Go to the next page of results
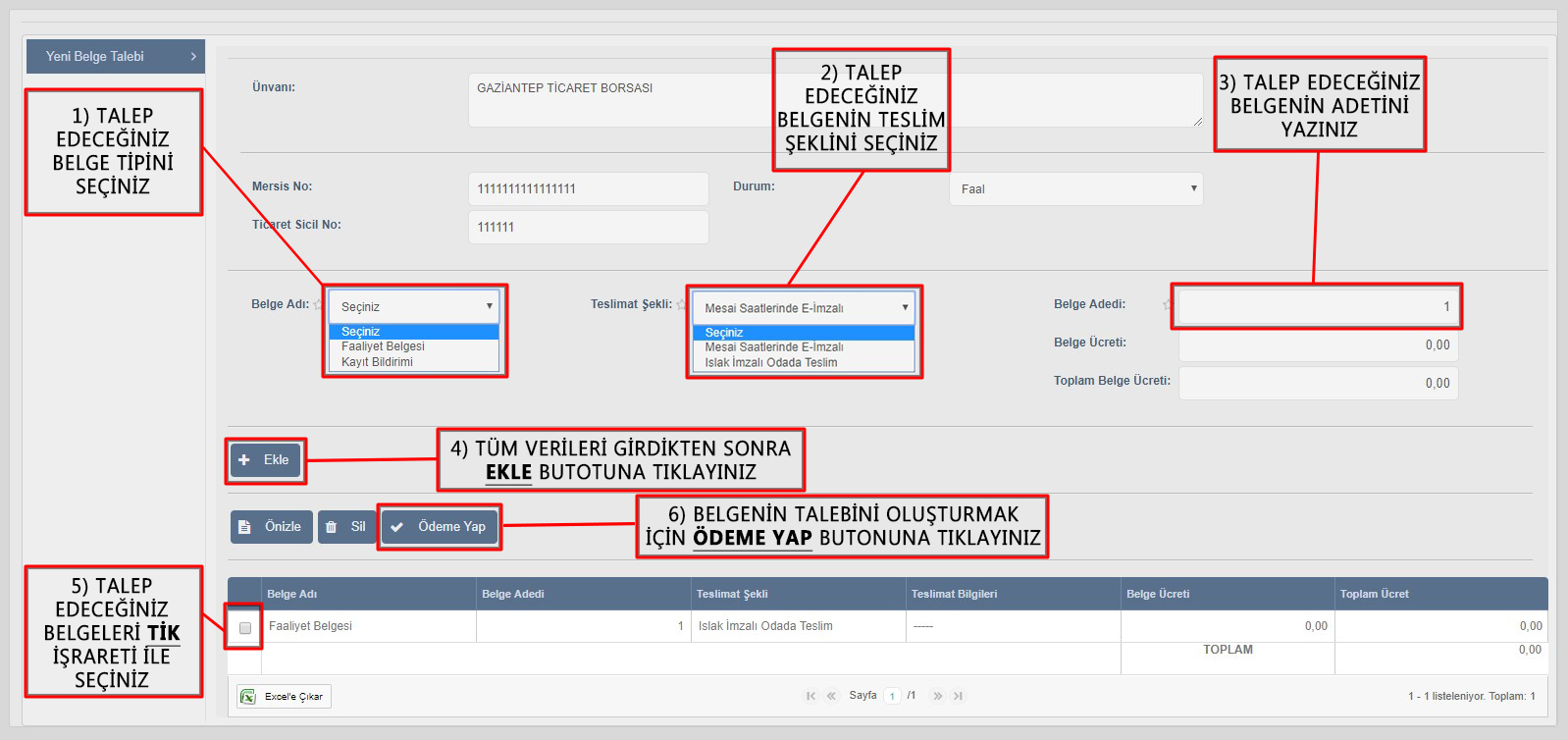 (937, 696)
